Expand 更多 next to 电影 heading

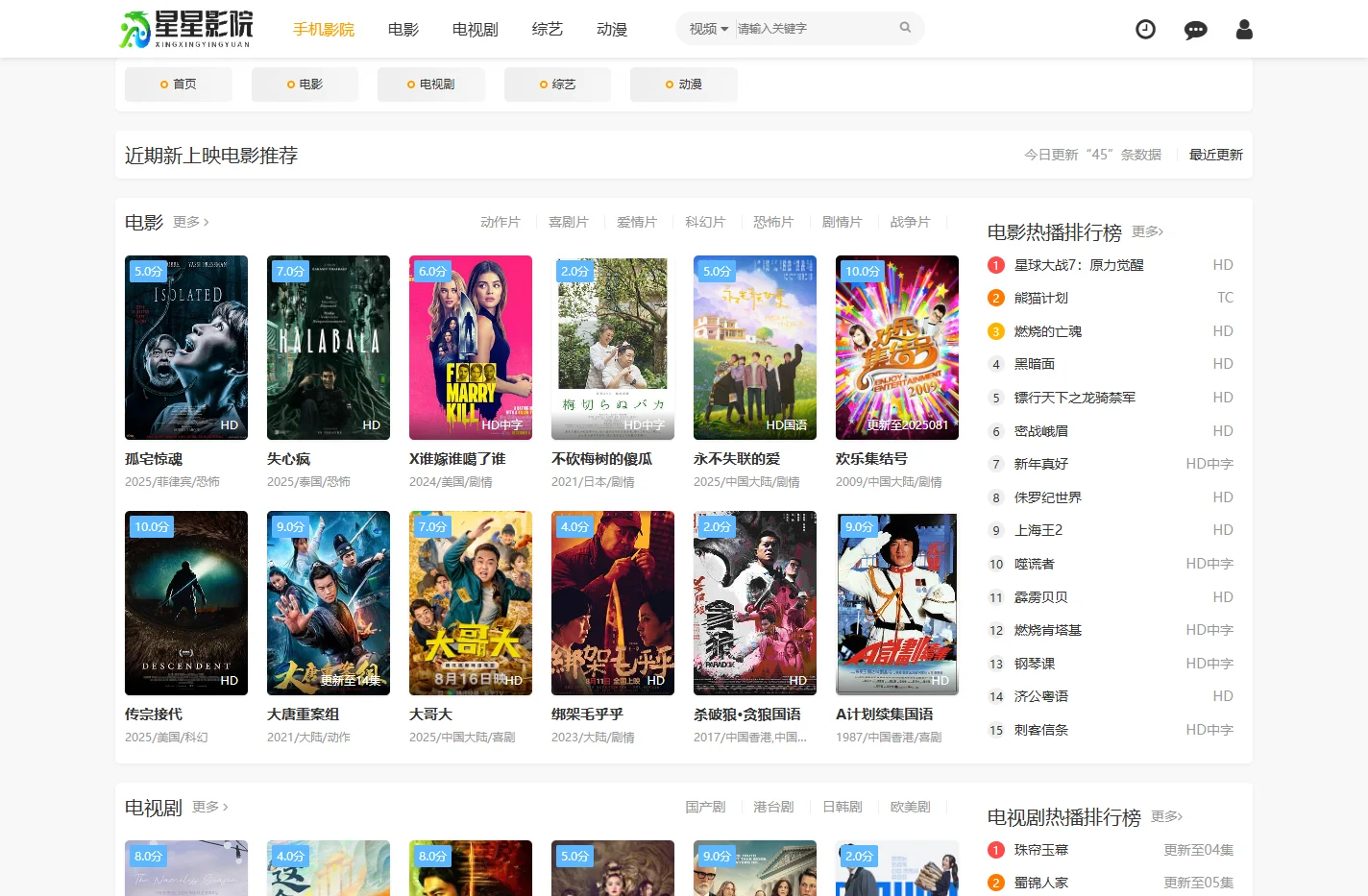(x=190, y=222)
